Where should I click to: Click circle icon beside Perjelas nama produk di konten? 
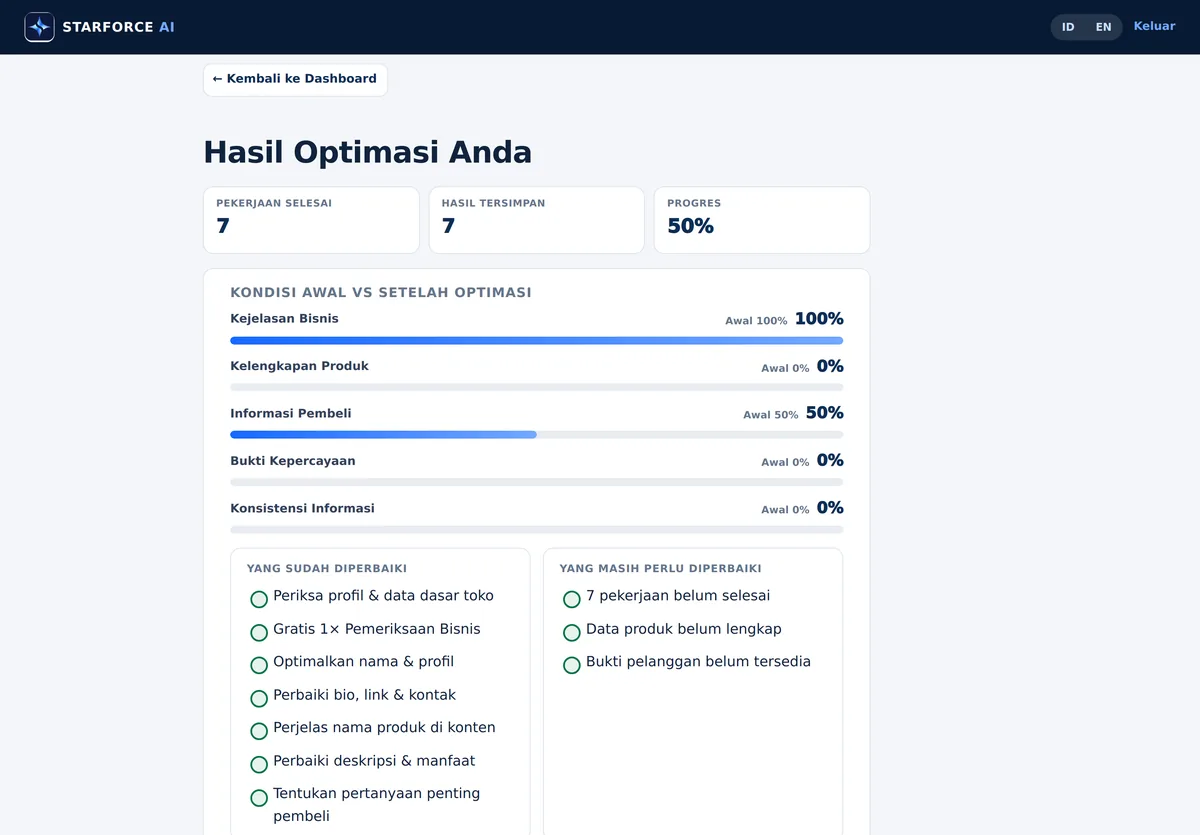(x=259, y=731)
